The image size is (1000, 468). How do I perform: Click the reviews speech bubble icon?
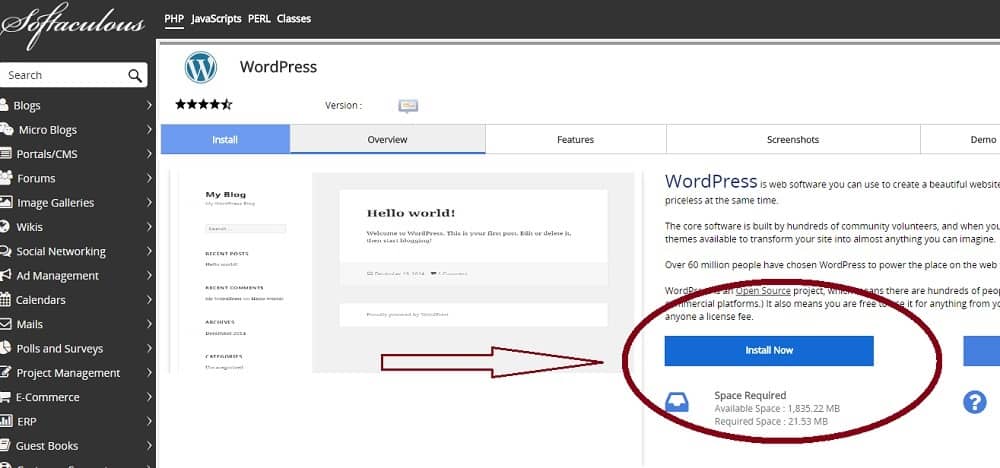click(x=408, y=106)
